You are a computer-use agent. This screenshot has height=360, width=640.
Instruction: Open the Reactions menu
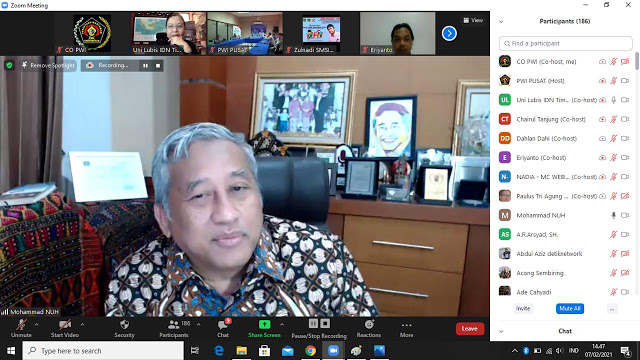(x=369, y=328)
